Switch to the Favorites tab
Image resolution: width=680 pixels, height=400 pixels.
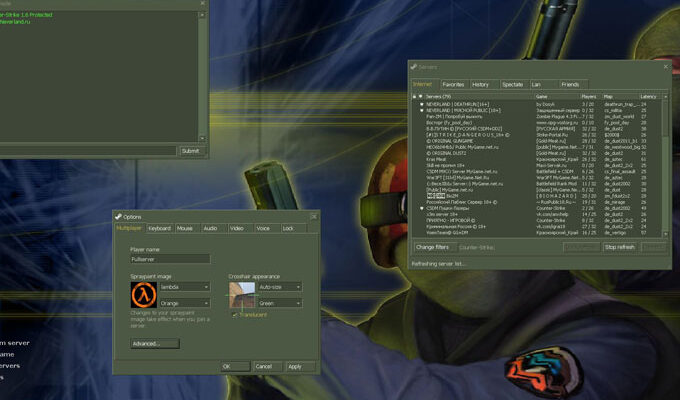coord(453,84)
